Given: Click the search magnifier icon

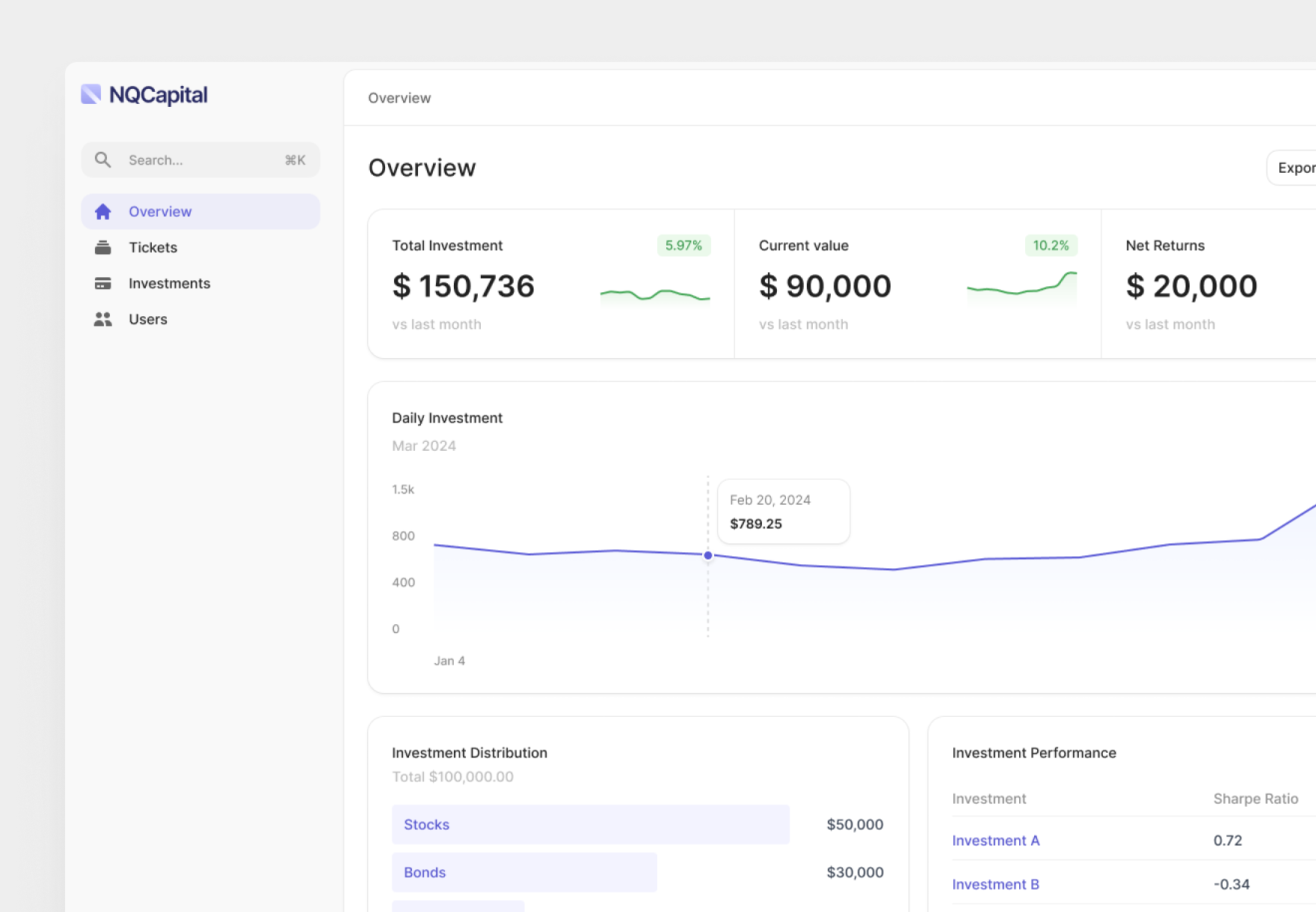Looking at the screenshot, I should pyautogui.click(x=103, y=160).
